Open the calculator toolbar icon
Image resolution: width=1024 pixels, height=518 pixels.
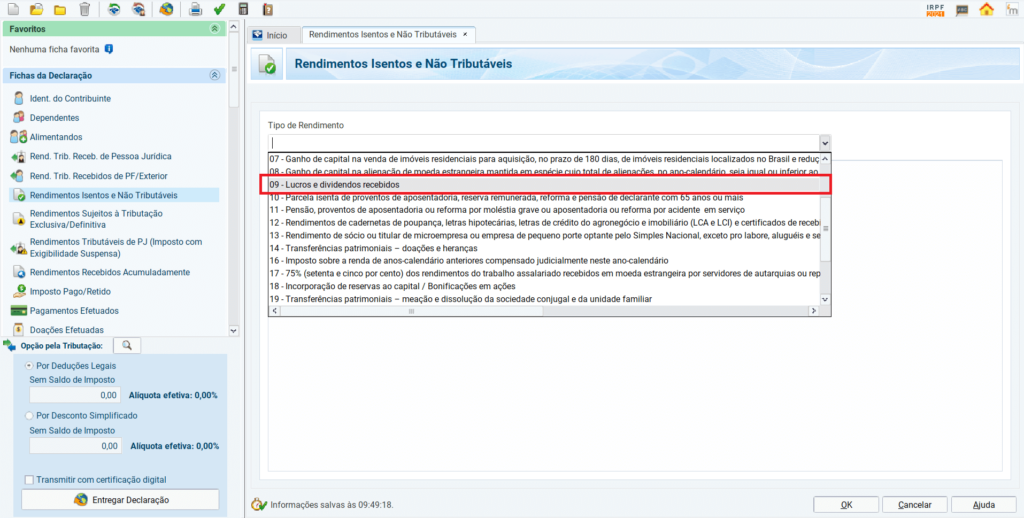244,9
